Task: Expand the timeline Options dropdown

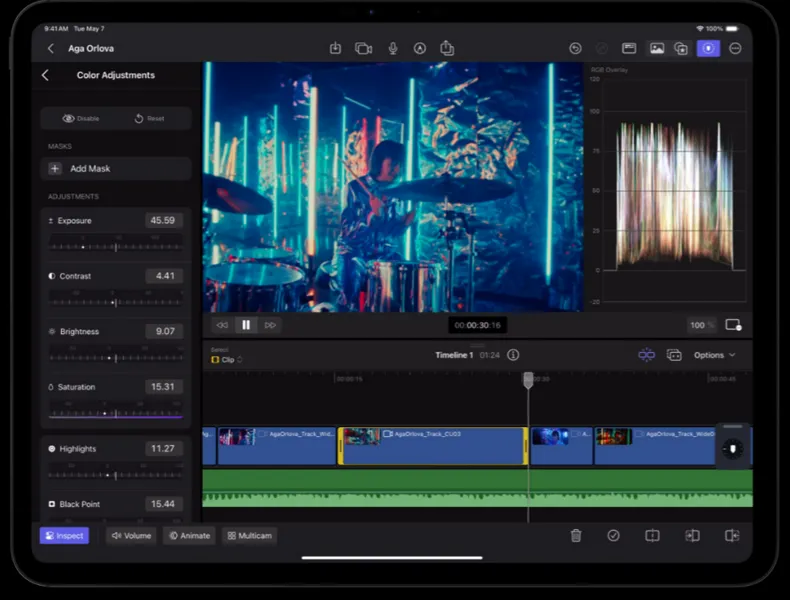Action: coord(714,355)
